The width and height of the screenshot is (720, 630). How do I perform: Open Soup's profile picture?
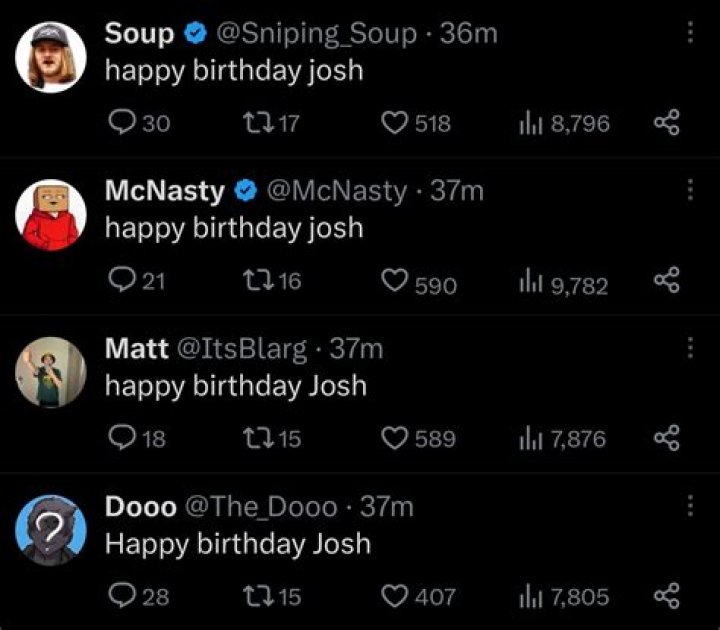(52, 57)
